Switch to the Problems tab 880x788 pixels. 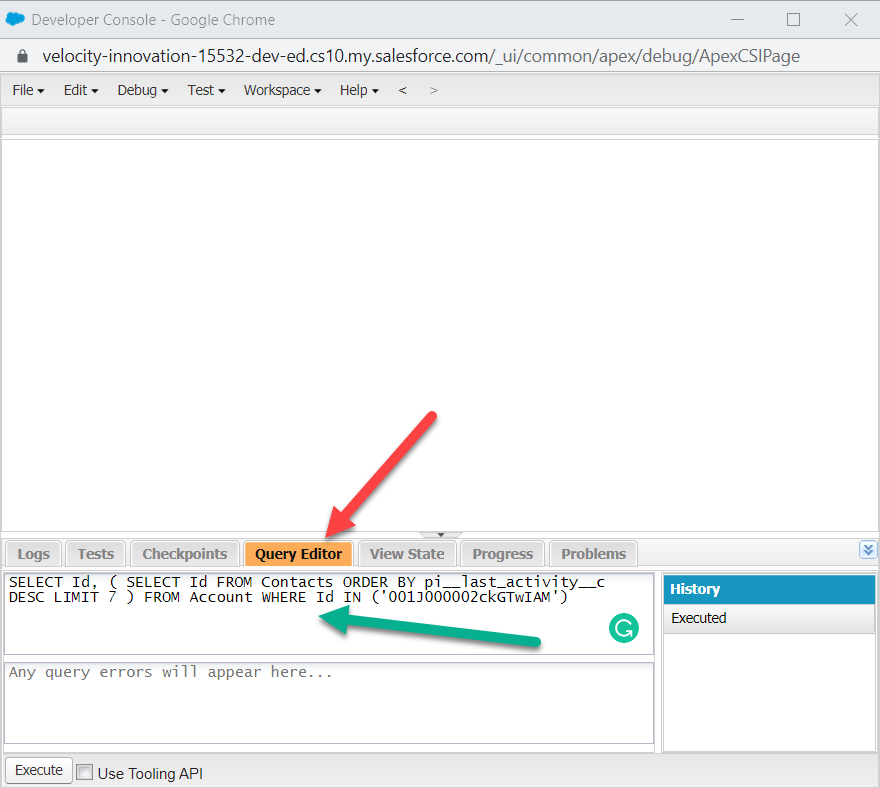593,554
